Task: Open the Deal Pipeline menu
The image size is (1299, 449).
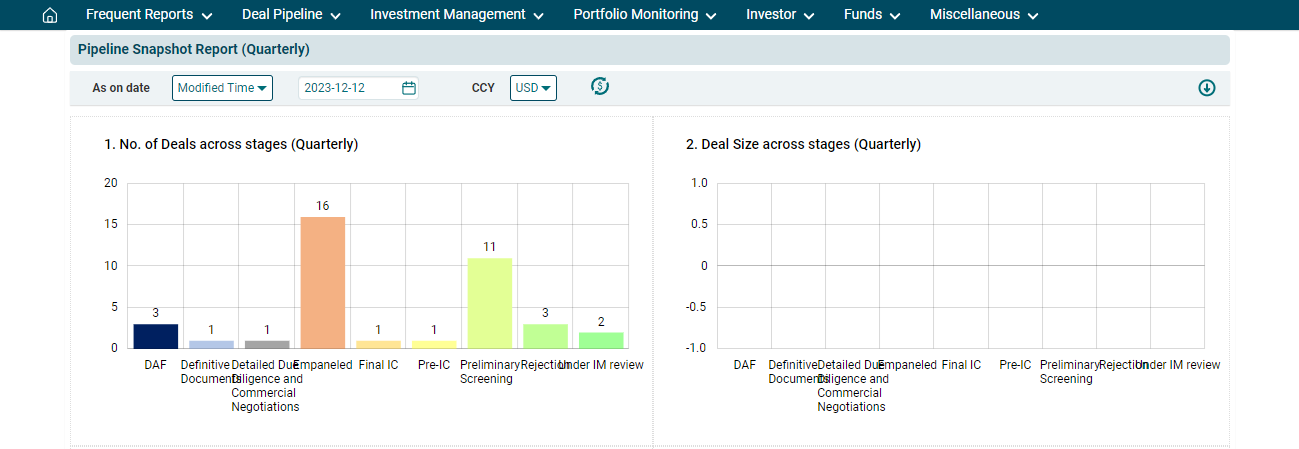Action: click(x=291, y=15)
